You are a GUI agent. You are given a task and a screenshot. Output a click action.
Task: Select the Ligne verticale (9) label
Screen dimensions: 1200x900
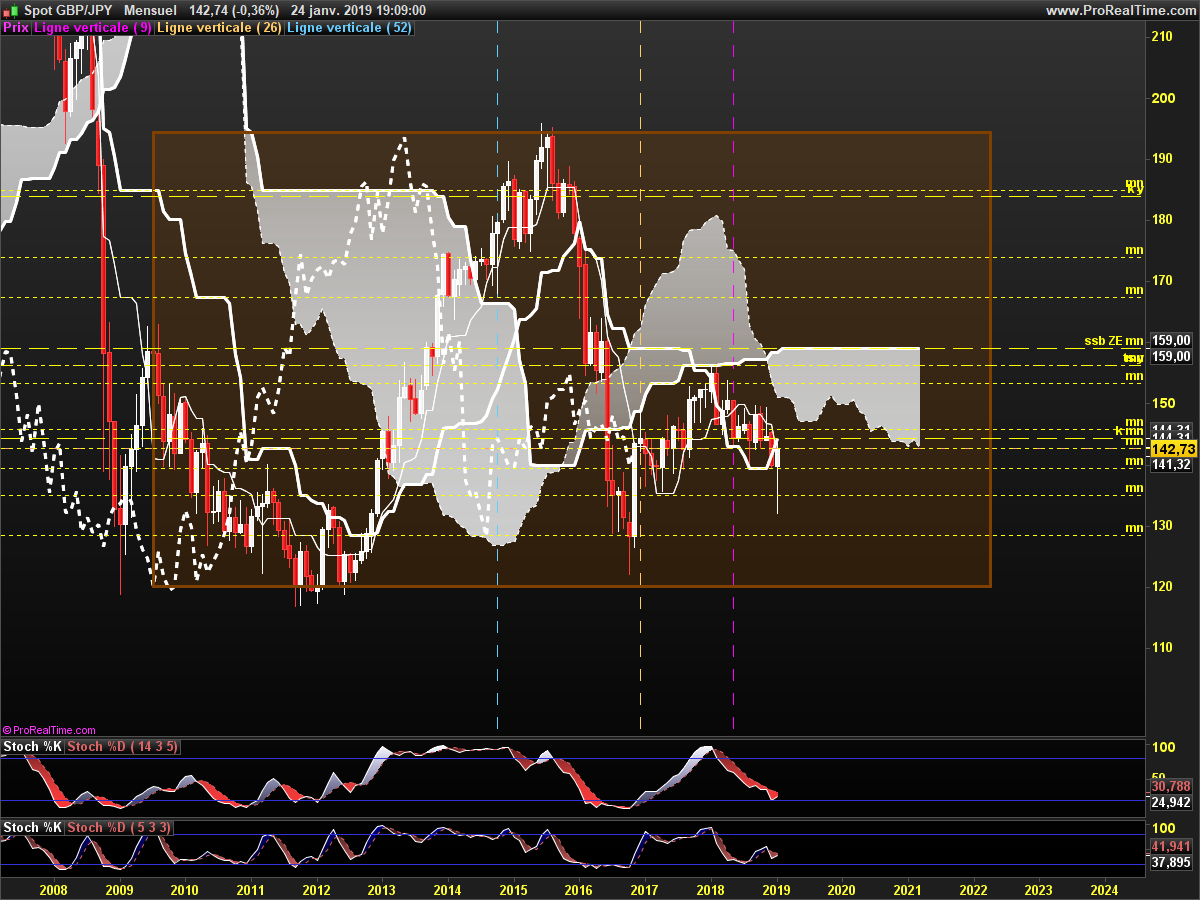click(93, 28)
